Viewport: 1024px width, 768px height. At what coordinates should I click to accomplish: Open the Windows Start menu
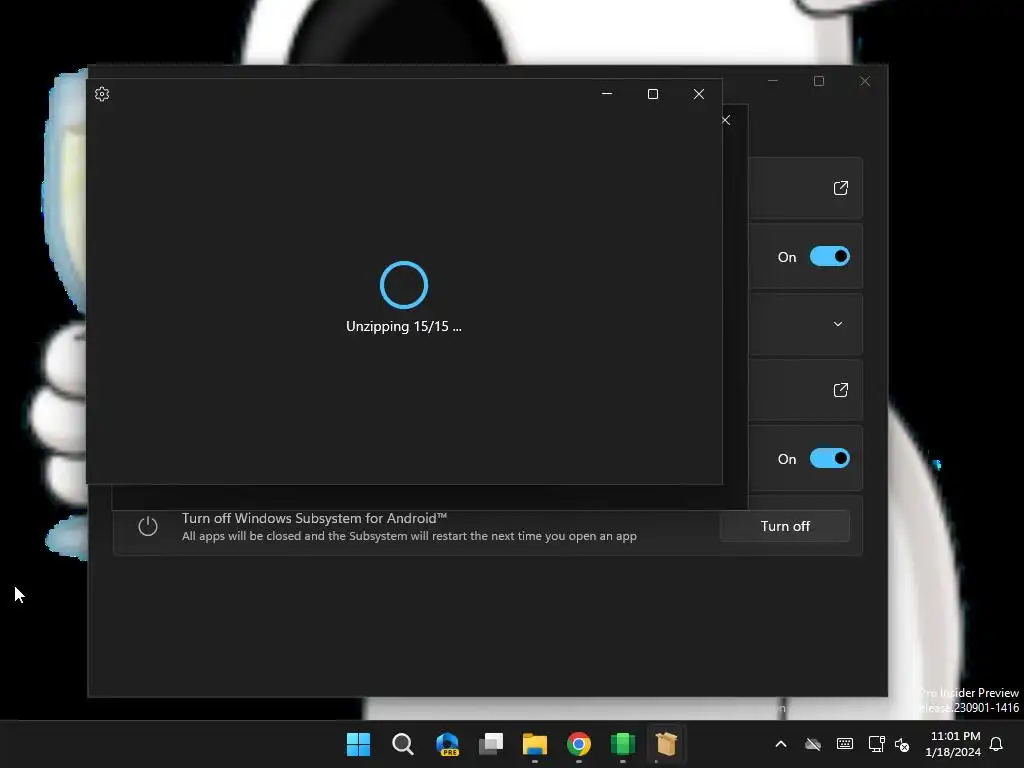point(358,744)
